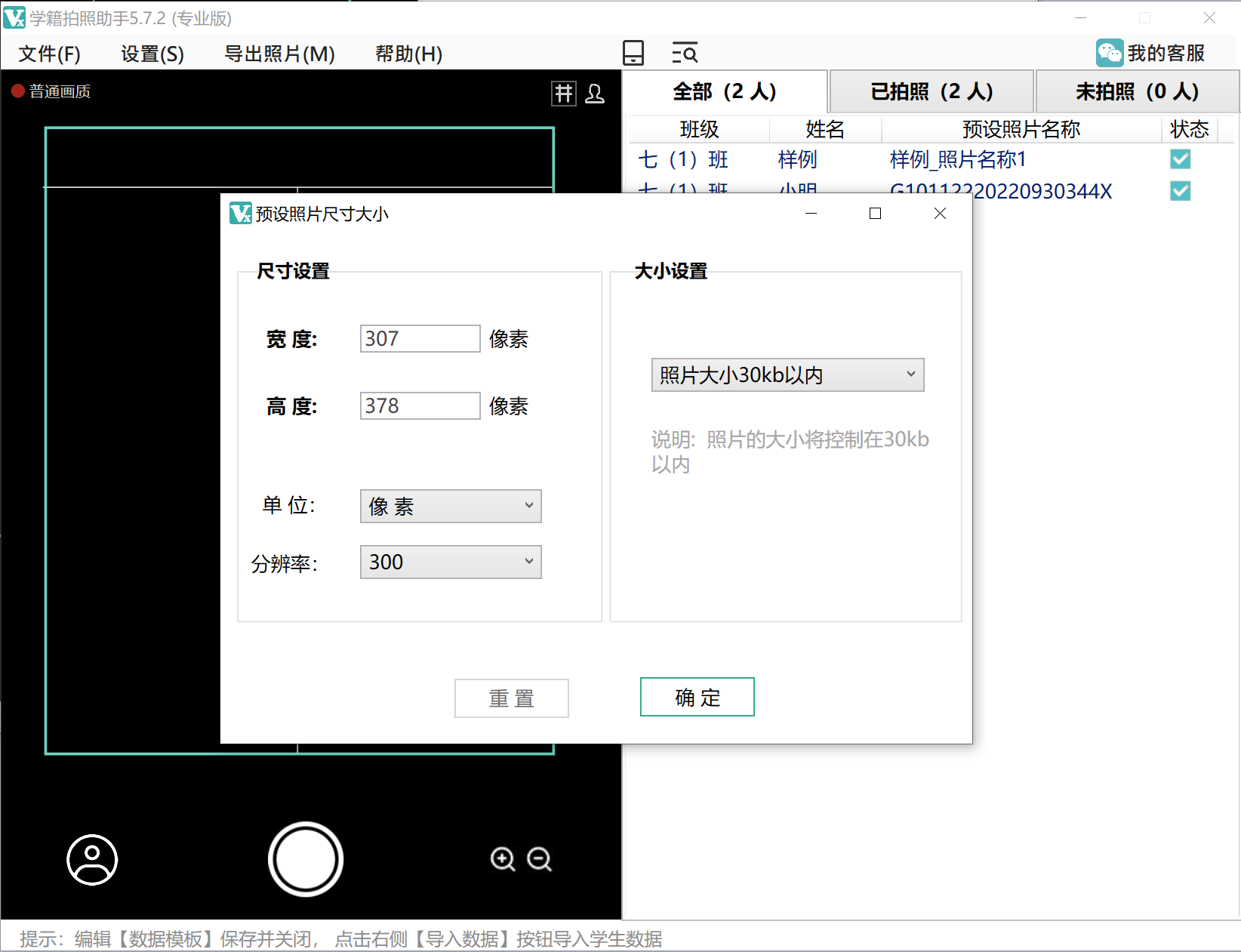
Task: Open 我的客服 WeChat support
Action: (1151, 53)
